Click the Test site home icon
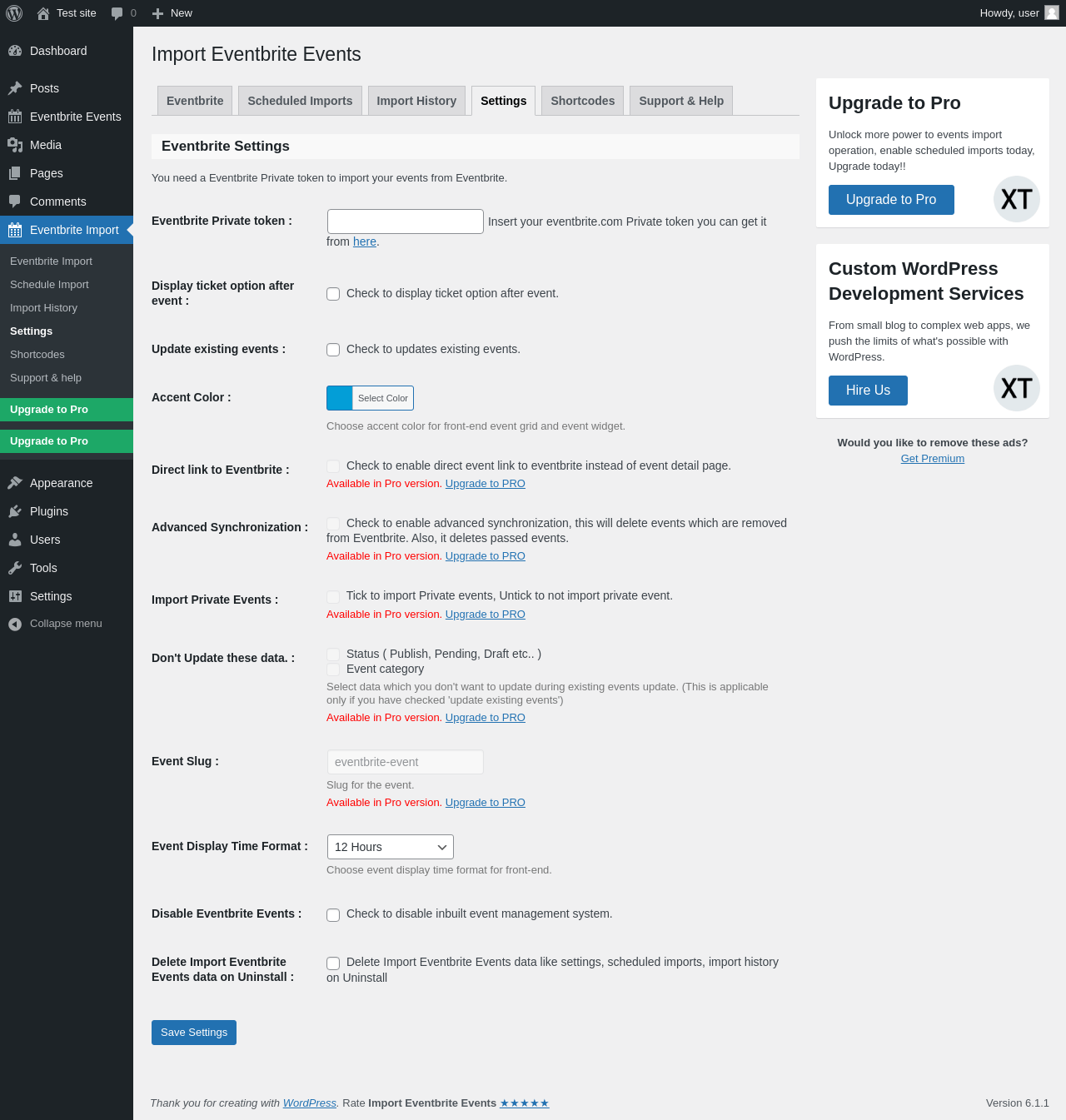 coord(43,13)
